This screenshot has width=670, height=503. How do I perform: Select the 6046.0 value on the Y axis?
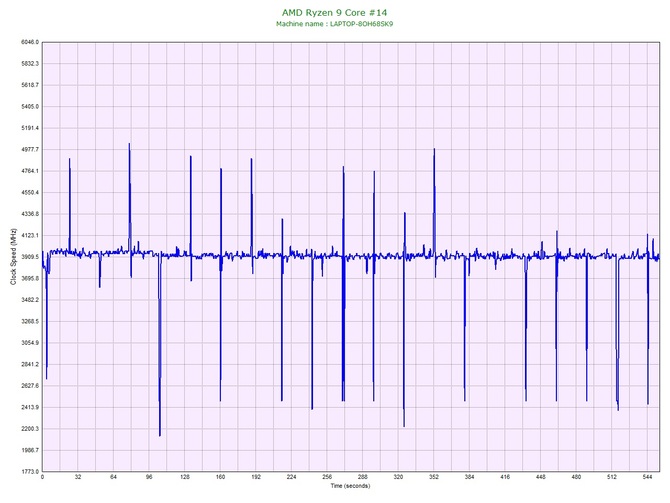click(30, 42)
